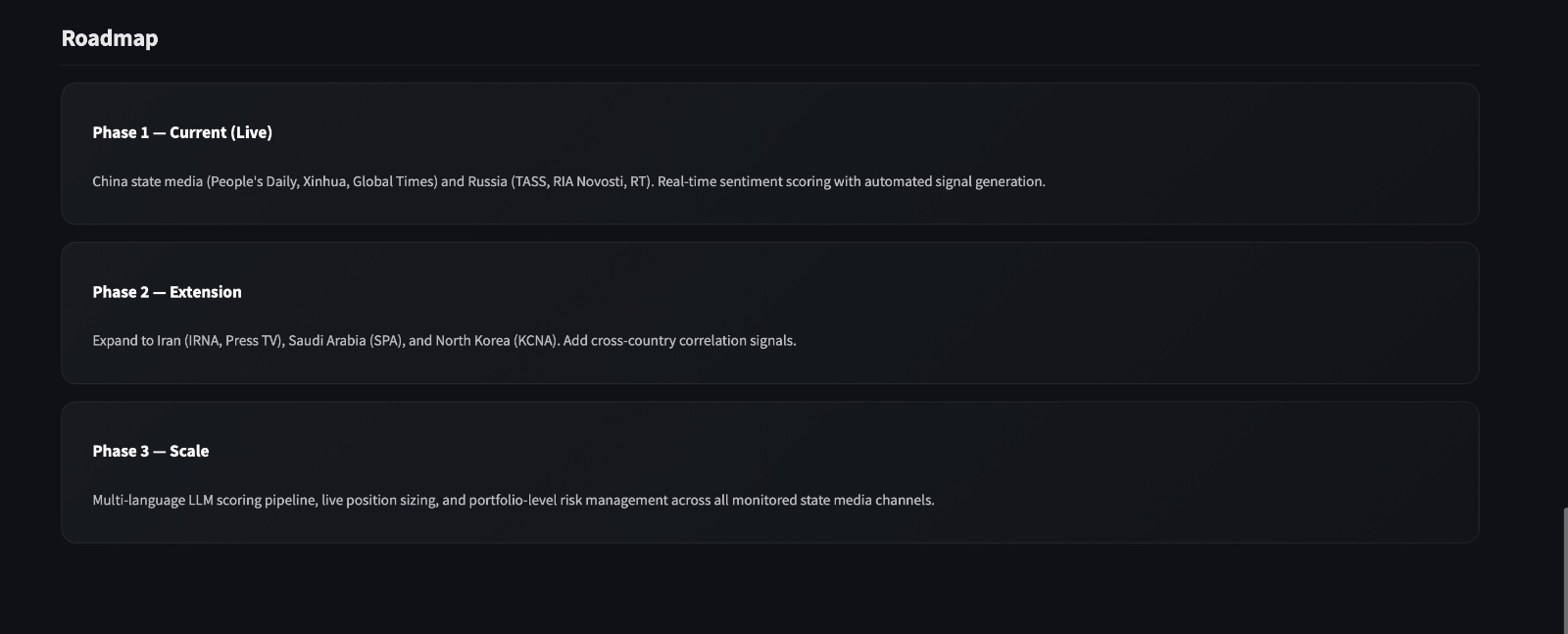This screenshot has height=634, width=1568.
Task: Click RIA Novosti in Phase 1 description
Action: tap(587, 181)
